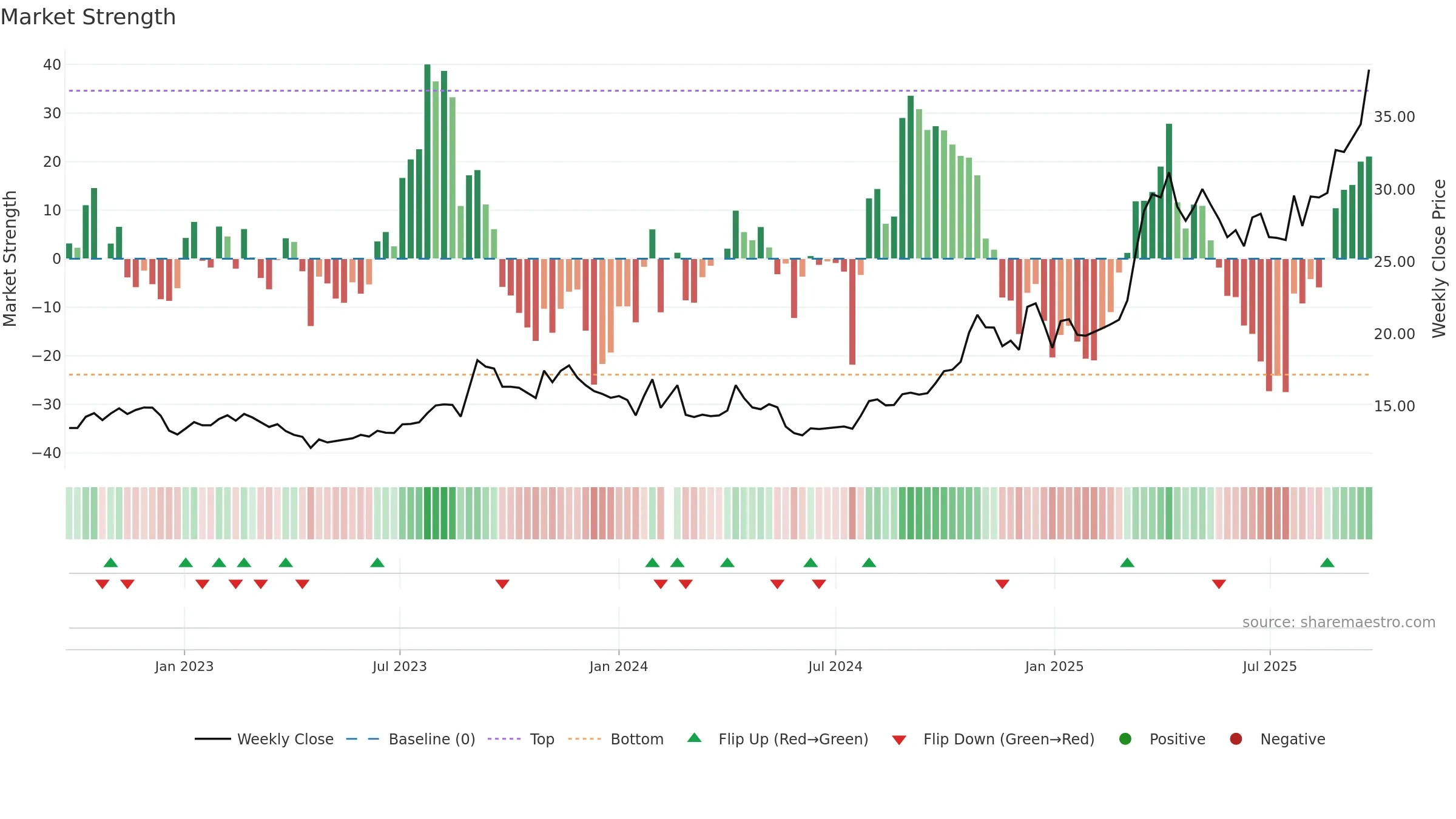Screen dimensions: 1456x819
Task: Toggle the Top legend entry
Action: pyautogui.click(x=521, y=739)
